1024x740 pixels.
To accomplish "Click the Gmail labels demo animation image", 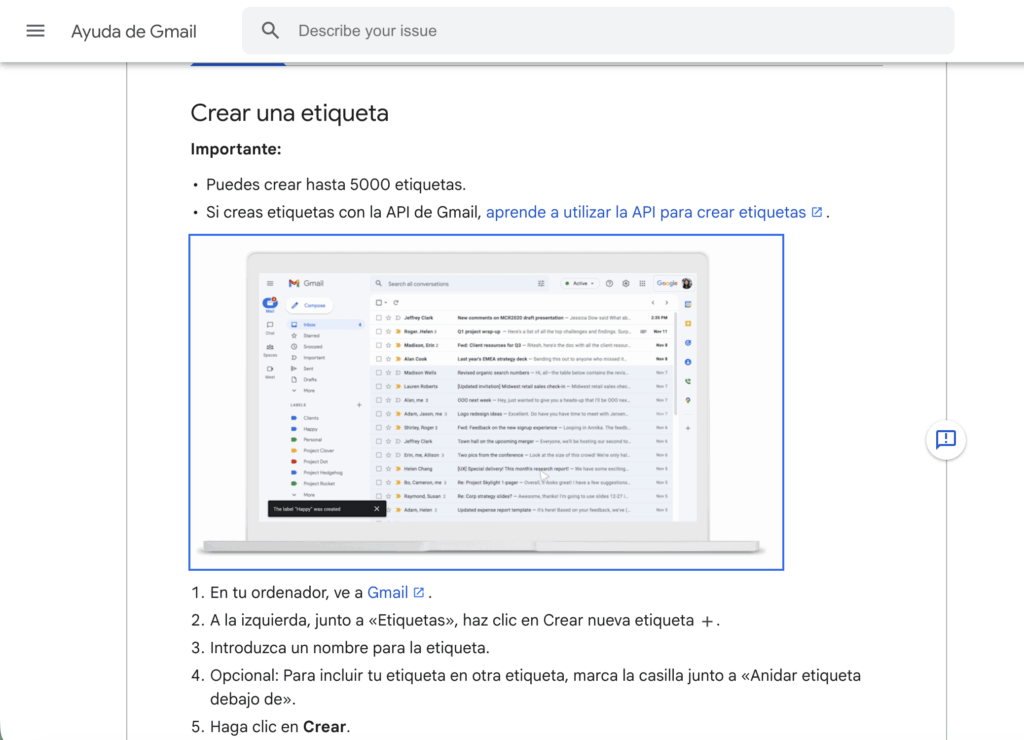I will click(x=487, y=402).
